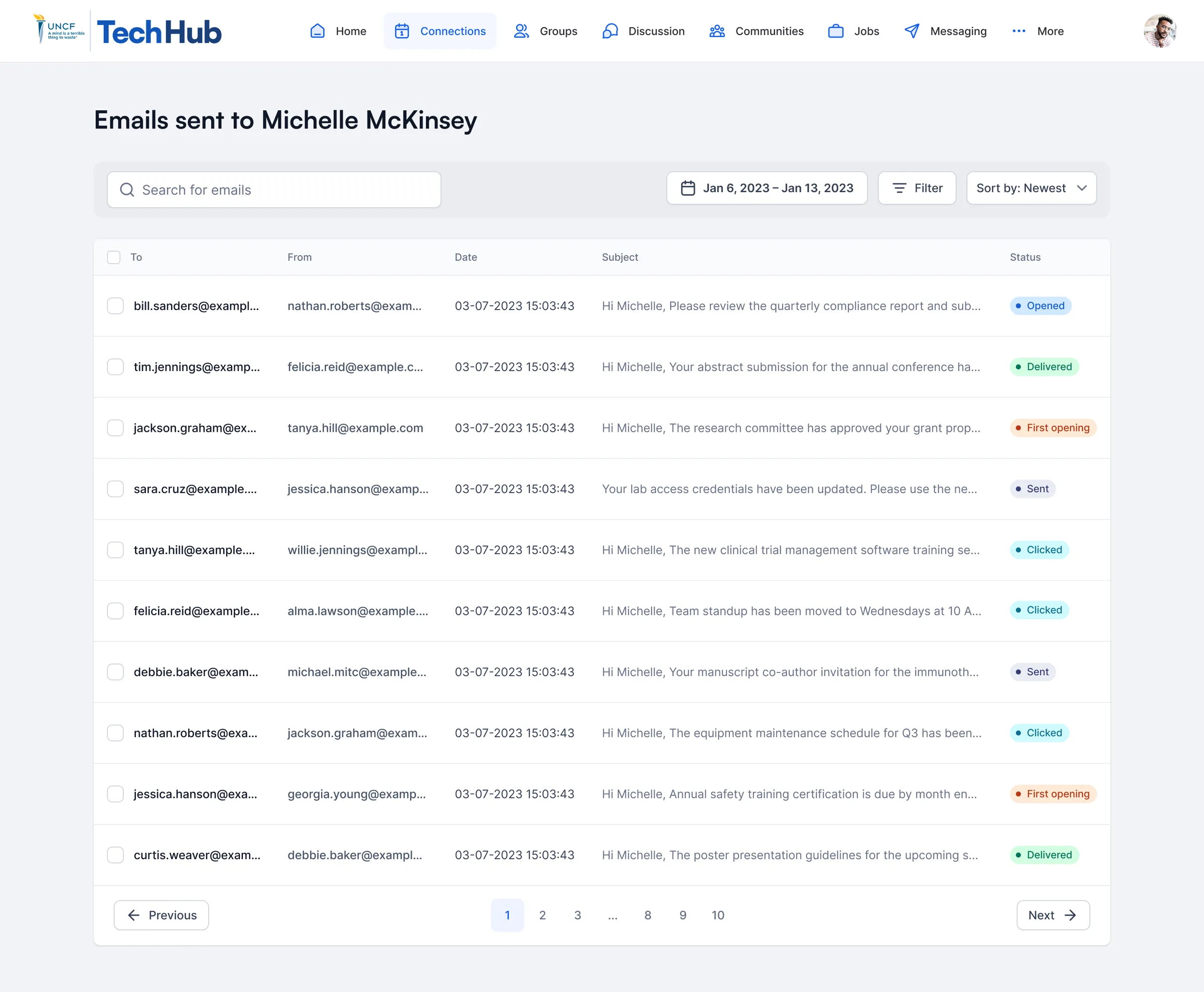Click the Previous left arrow icon

134,915
